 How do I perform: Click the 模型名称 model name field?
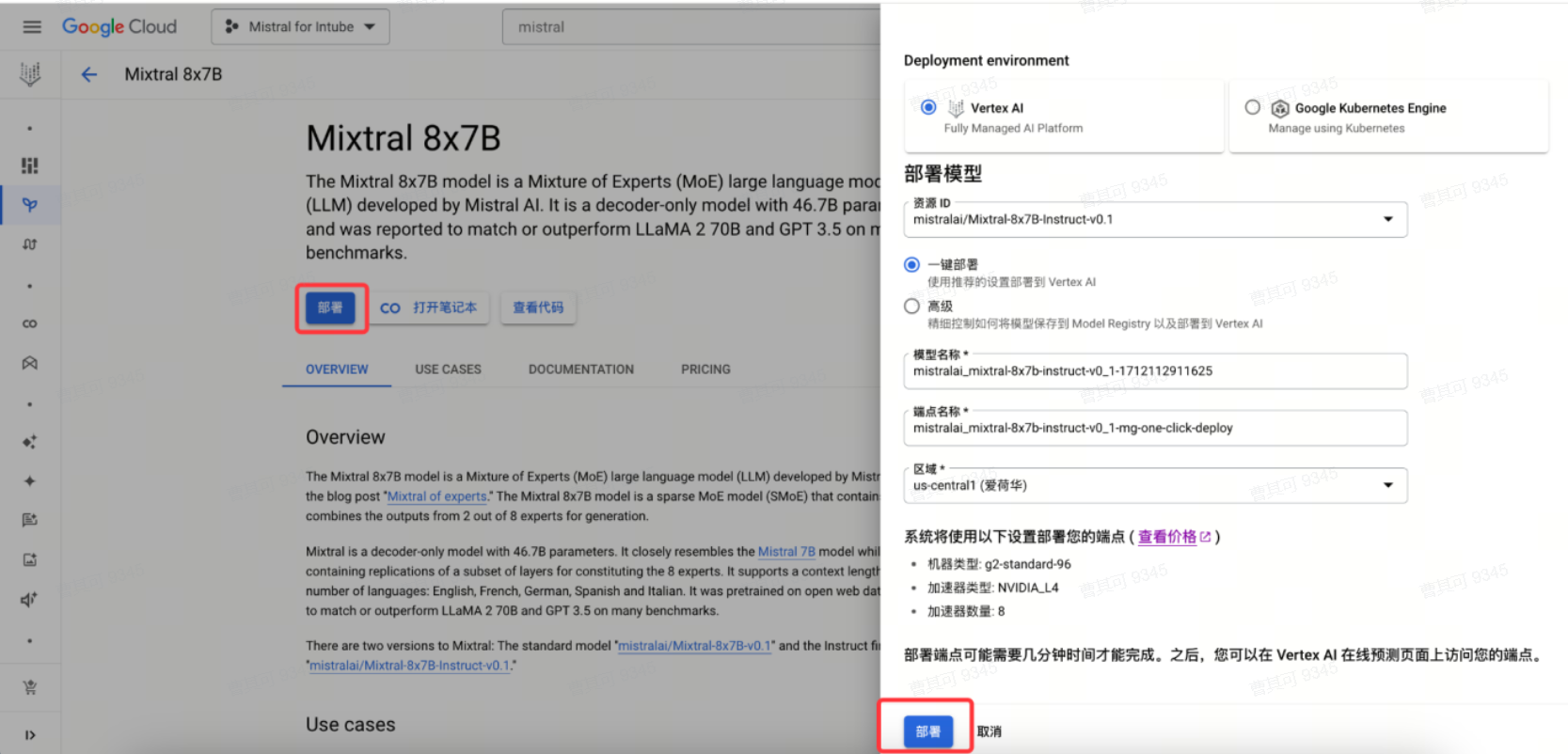[1154, 371]
